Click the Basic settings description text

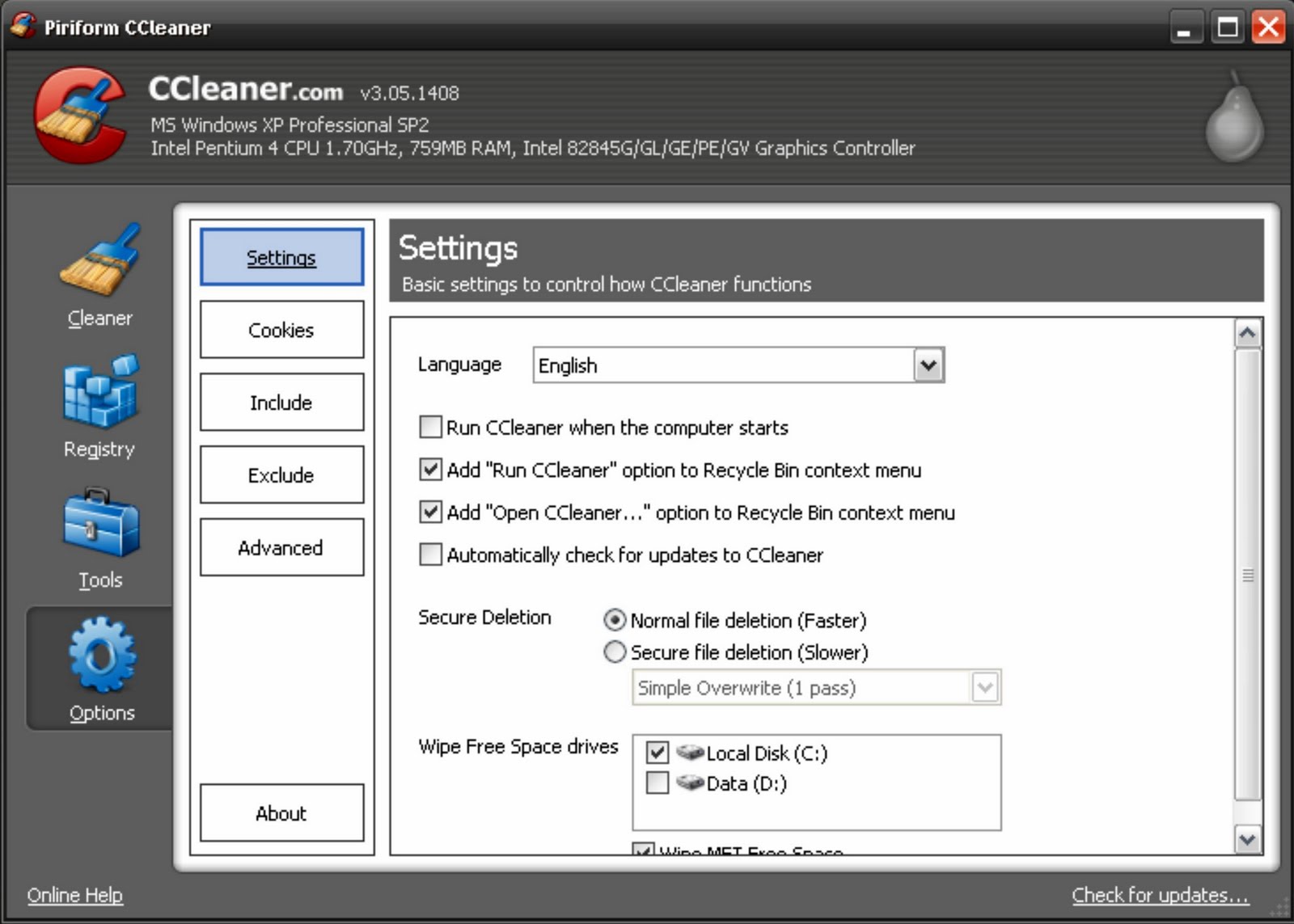607,285
